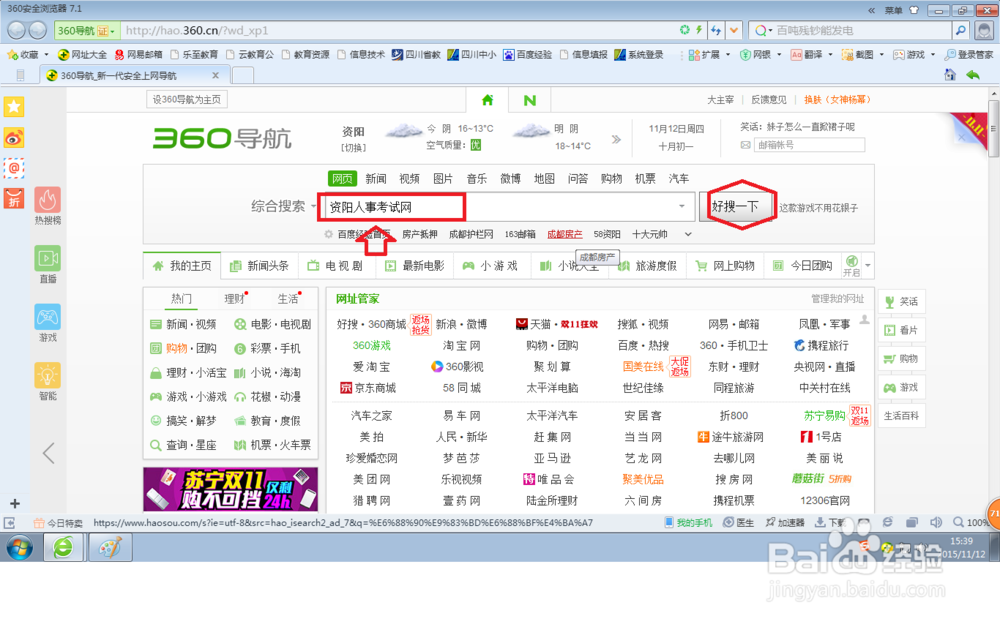Viewport: 1000px width, 624px height.
Task: Click the 好搜一下 search button
Action: tap(735, 206)
